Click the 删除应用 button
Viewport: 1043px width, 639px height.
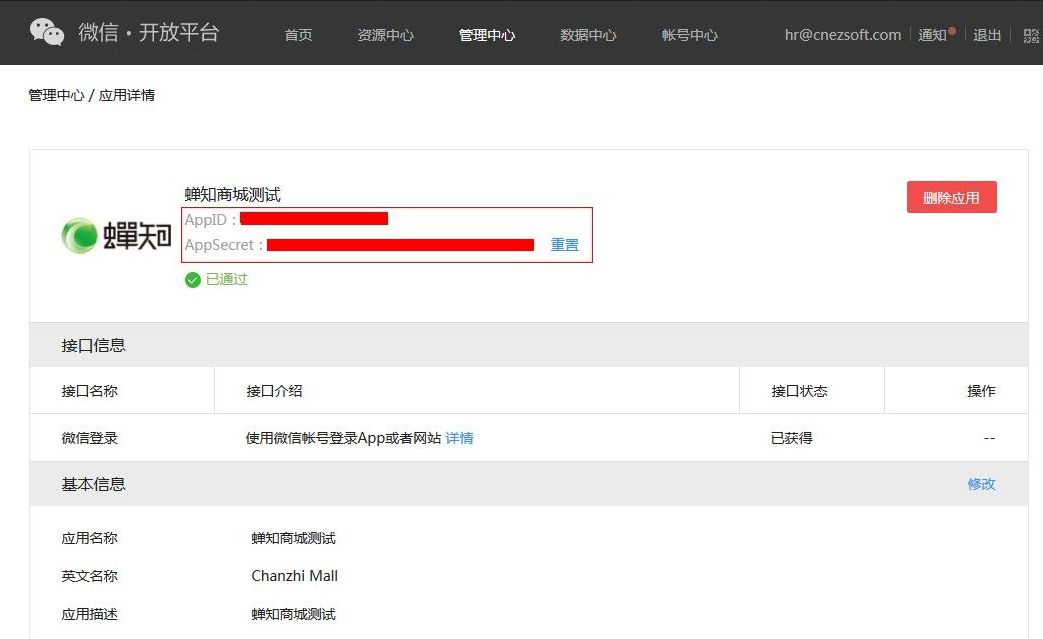click(951, 197)
